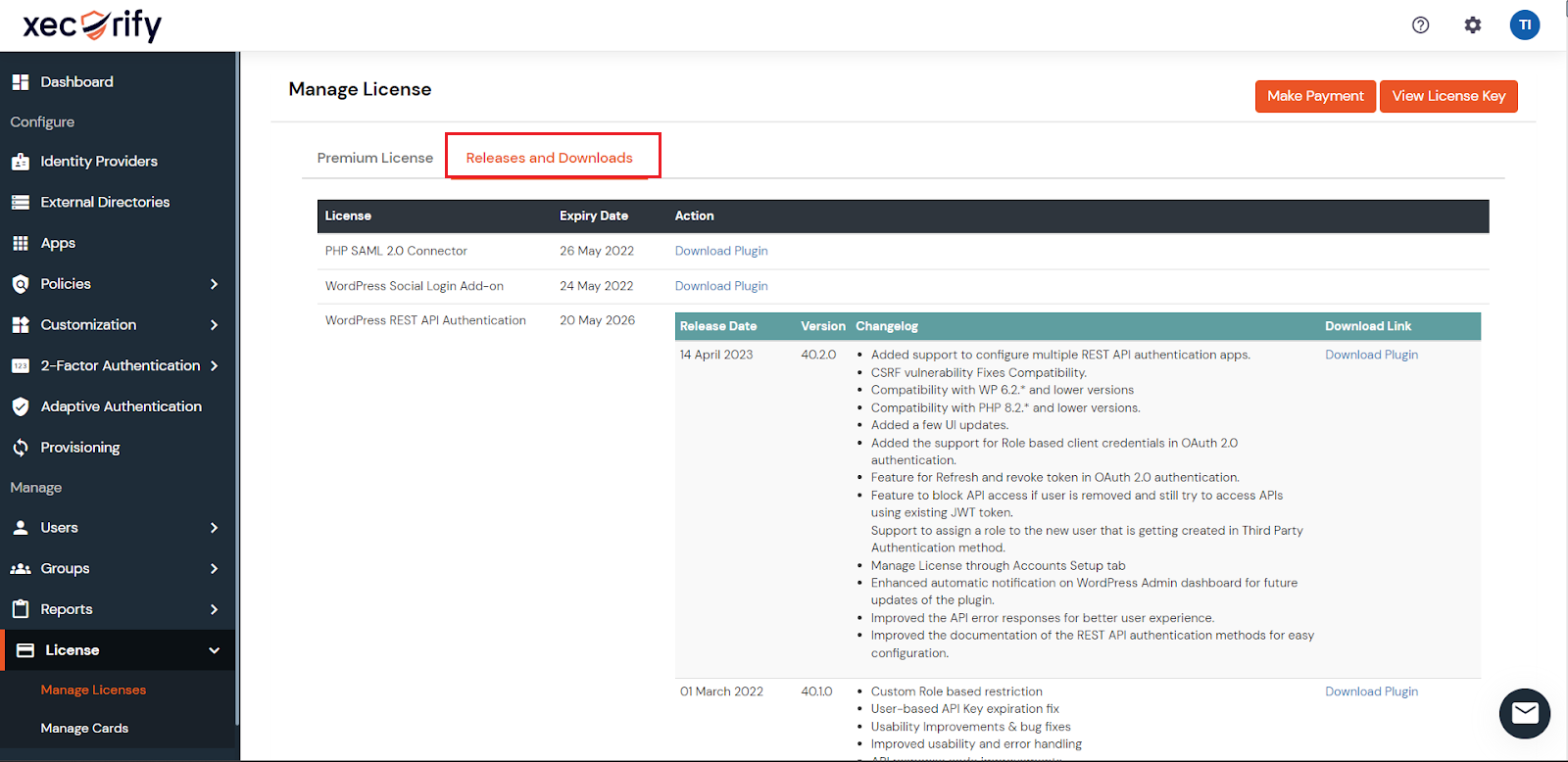Click the 26 May 2022 expiry date
The width and height of the screenshot is (1568, 762).
[x=597, y=251]
